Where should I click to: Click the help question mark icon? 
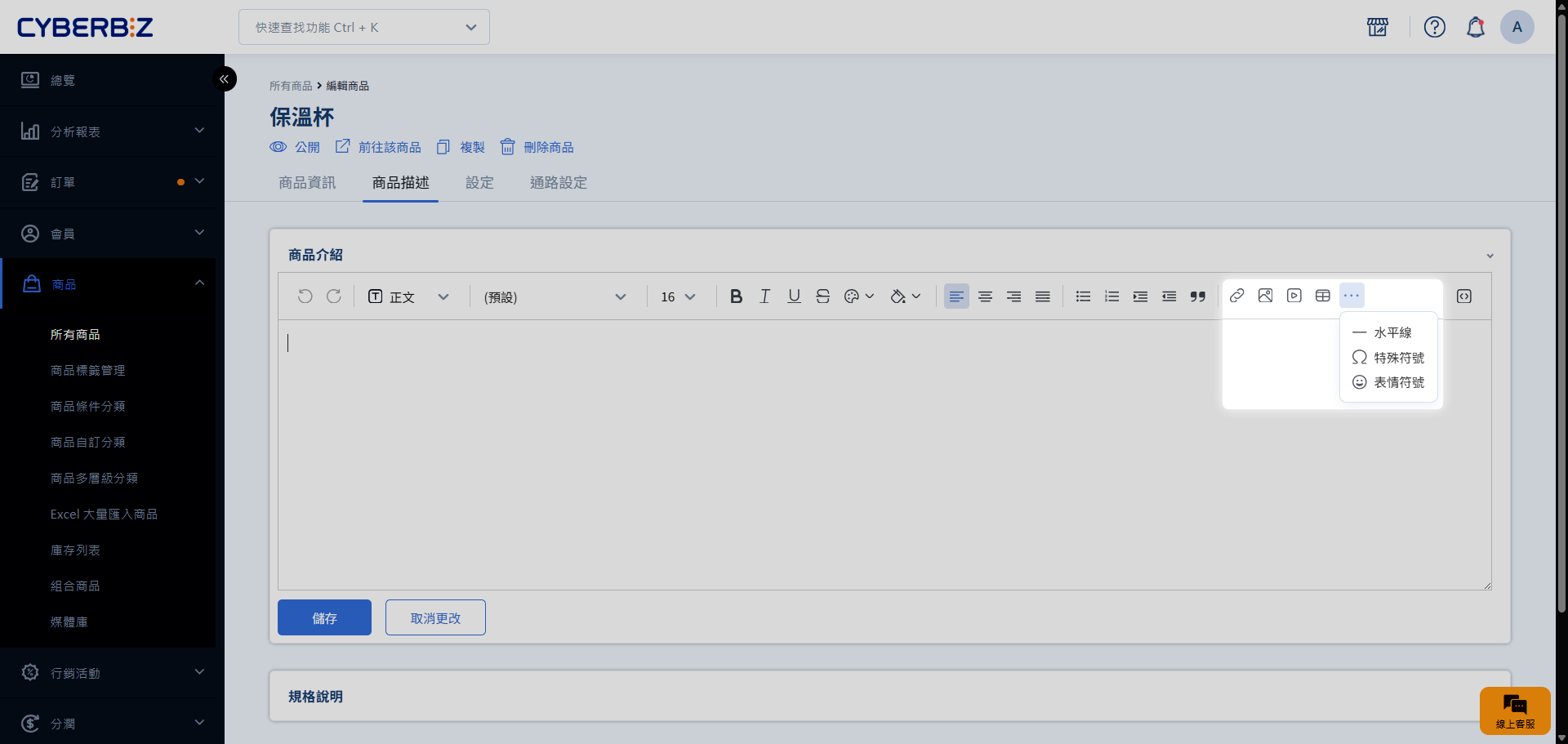pyautogui.click(x=1434, y=27)
